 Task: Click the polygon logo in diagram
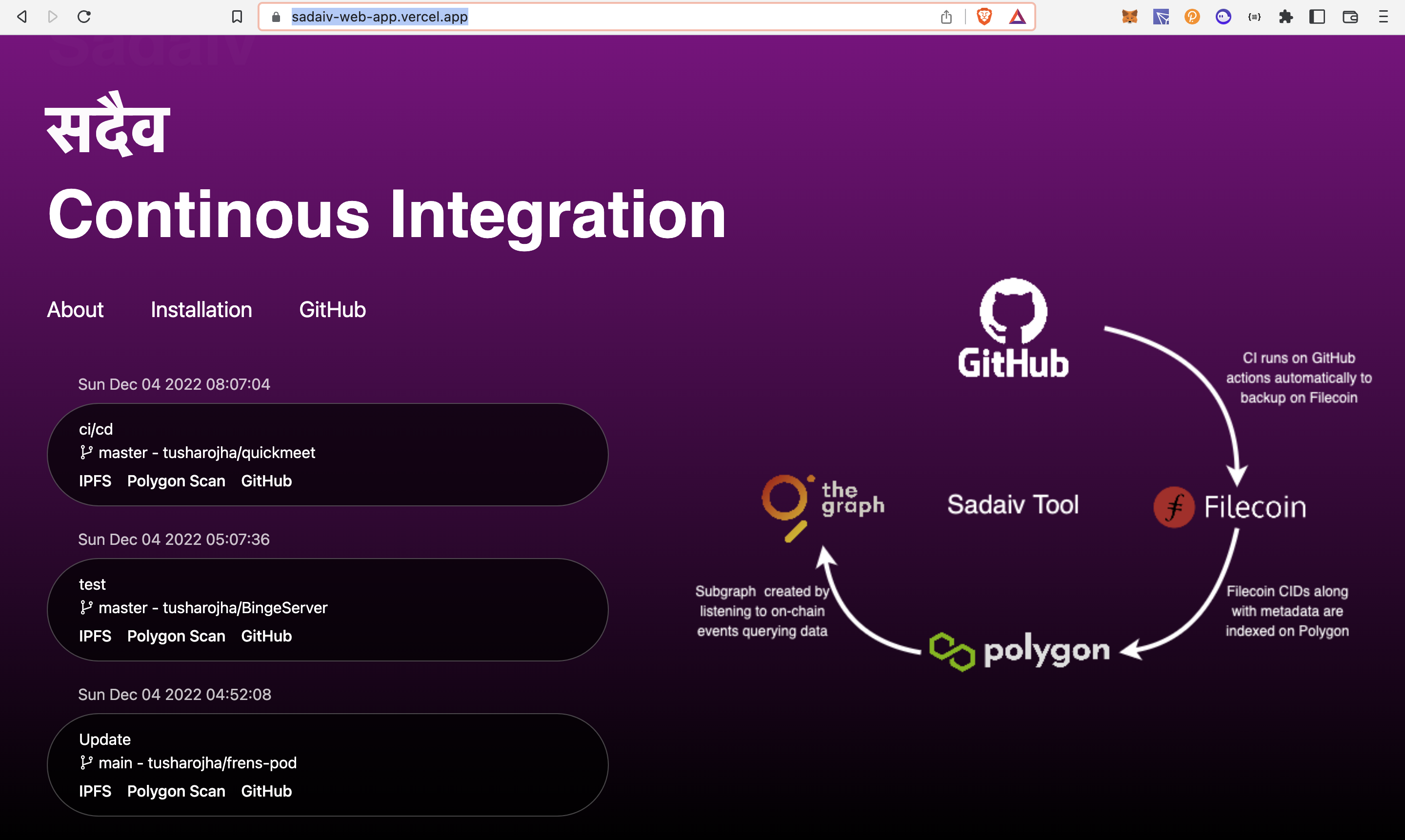[x=1020, y=652]
